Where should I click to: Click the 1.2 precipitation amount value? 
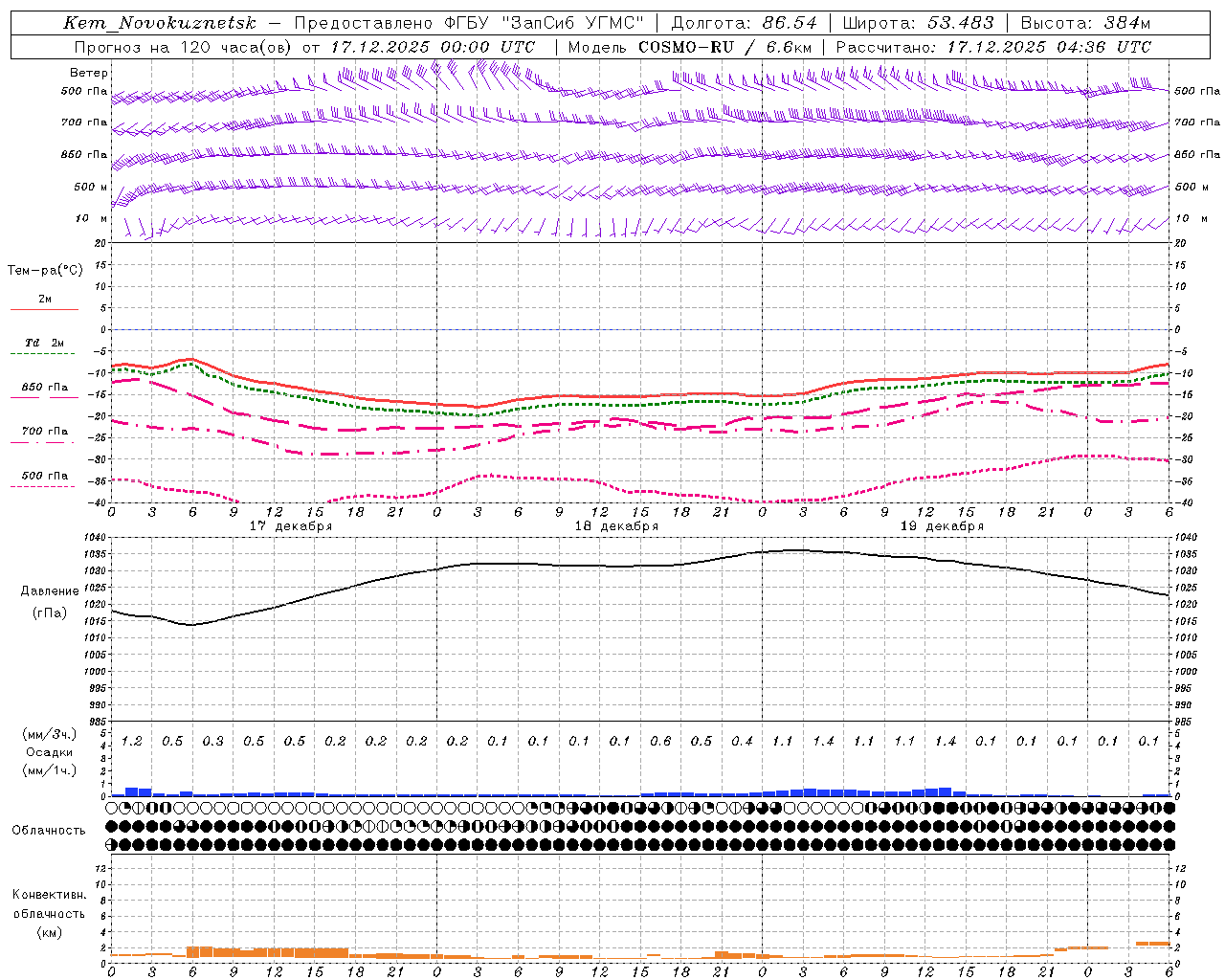pos(132,742)
